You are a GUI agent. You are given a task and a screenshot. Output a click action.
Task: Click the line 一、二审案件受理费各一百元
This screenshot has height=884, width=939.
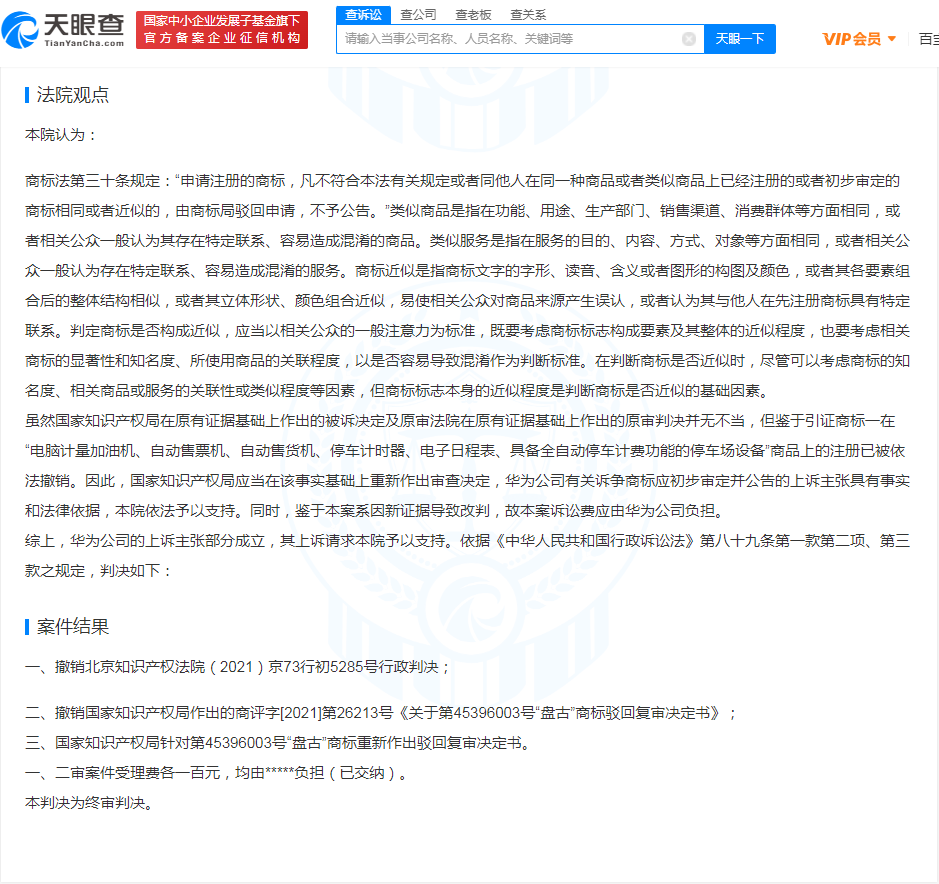[x=216, y=773]
